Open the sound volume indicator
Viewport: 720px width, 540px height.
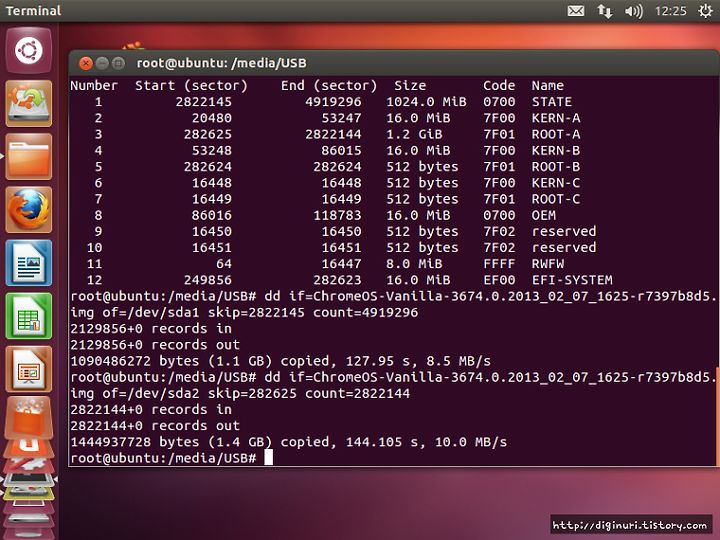[x=634, y=11]
